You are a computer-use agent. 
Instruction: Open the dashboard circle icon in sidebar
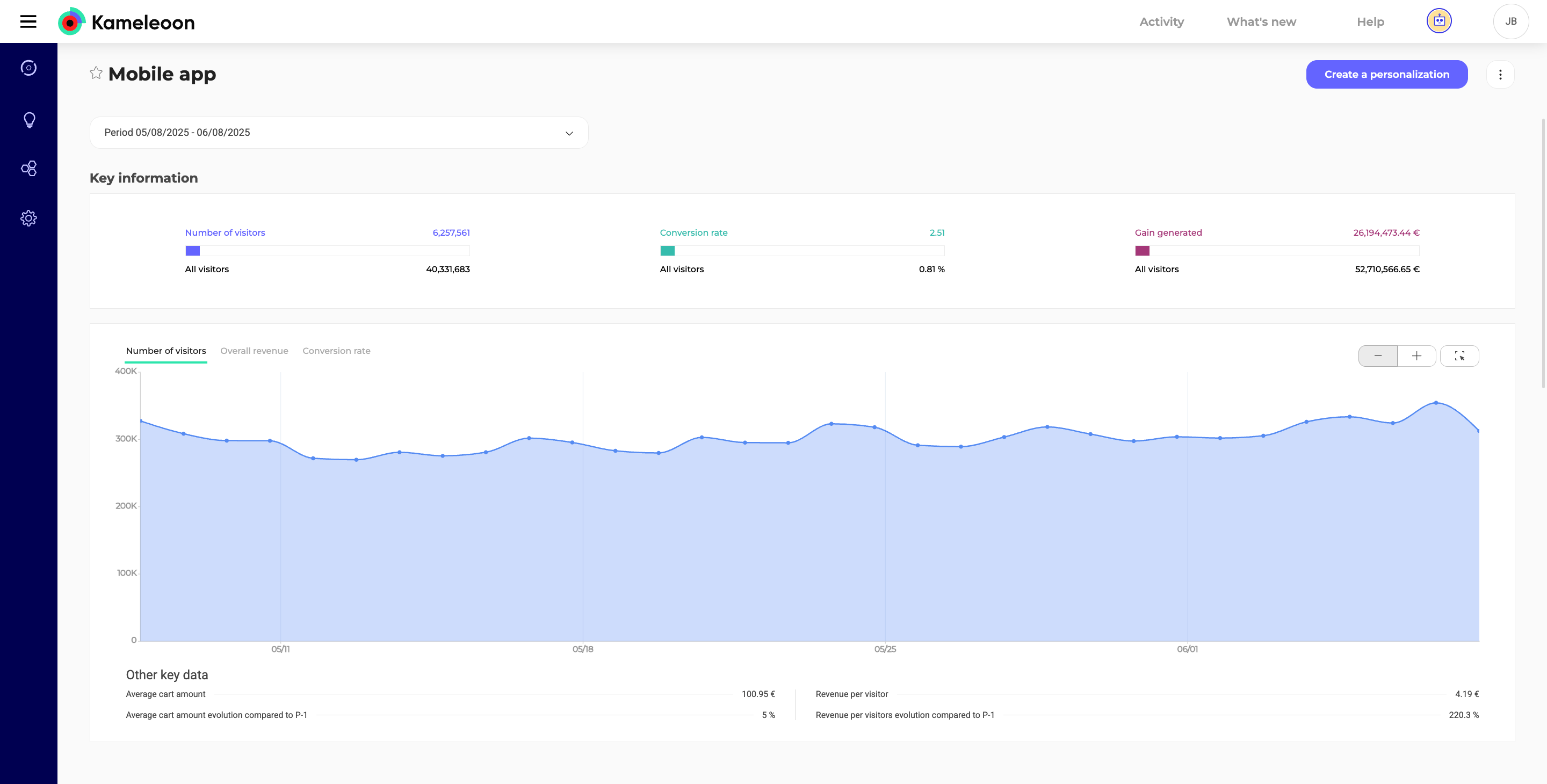tap(28, 68)
